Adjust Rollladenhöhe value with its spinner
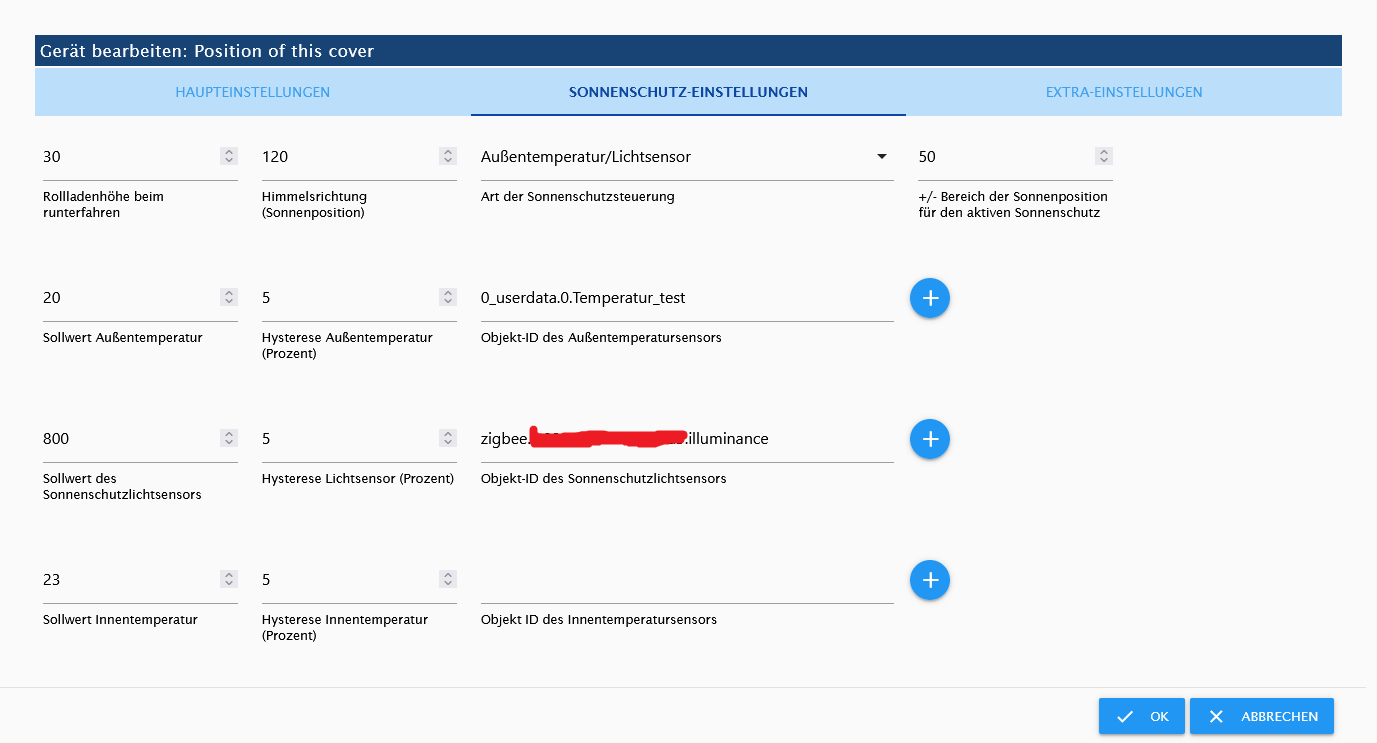Screen dimensions: 1377x743 pos(229,156)
